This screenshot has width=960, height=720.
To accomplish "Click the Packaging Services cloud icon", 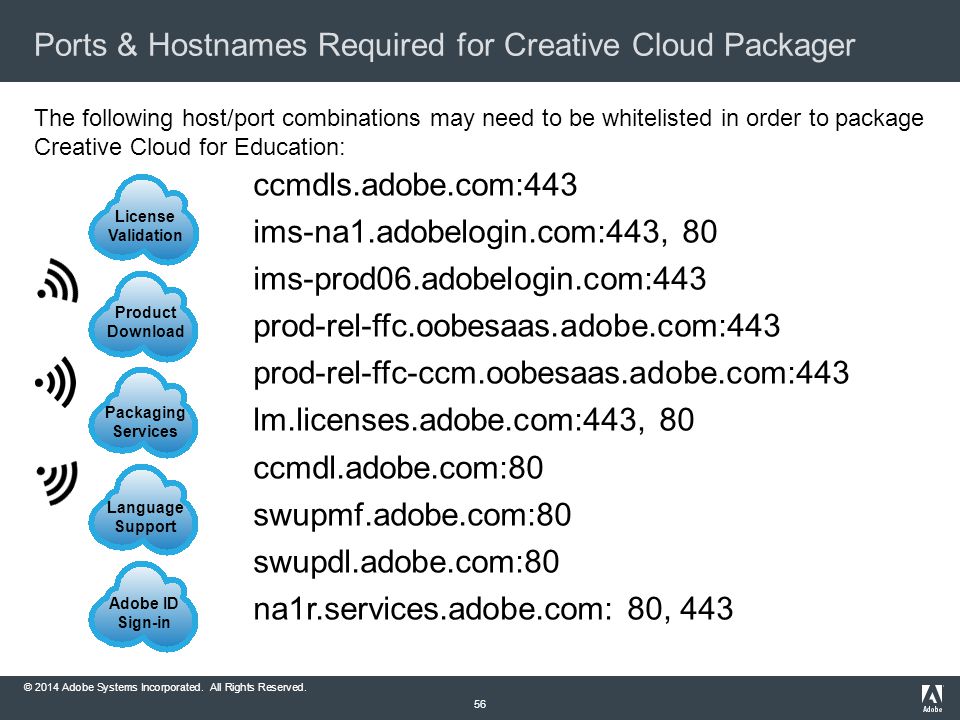I will [144, 413].
